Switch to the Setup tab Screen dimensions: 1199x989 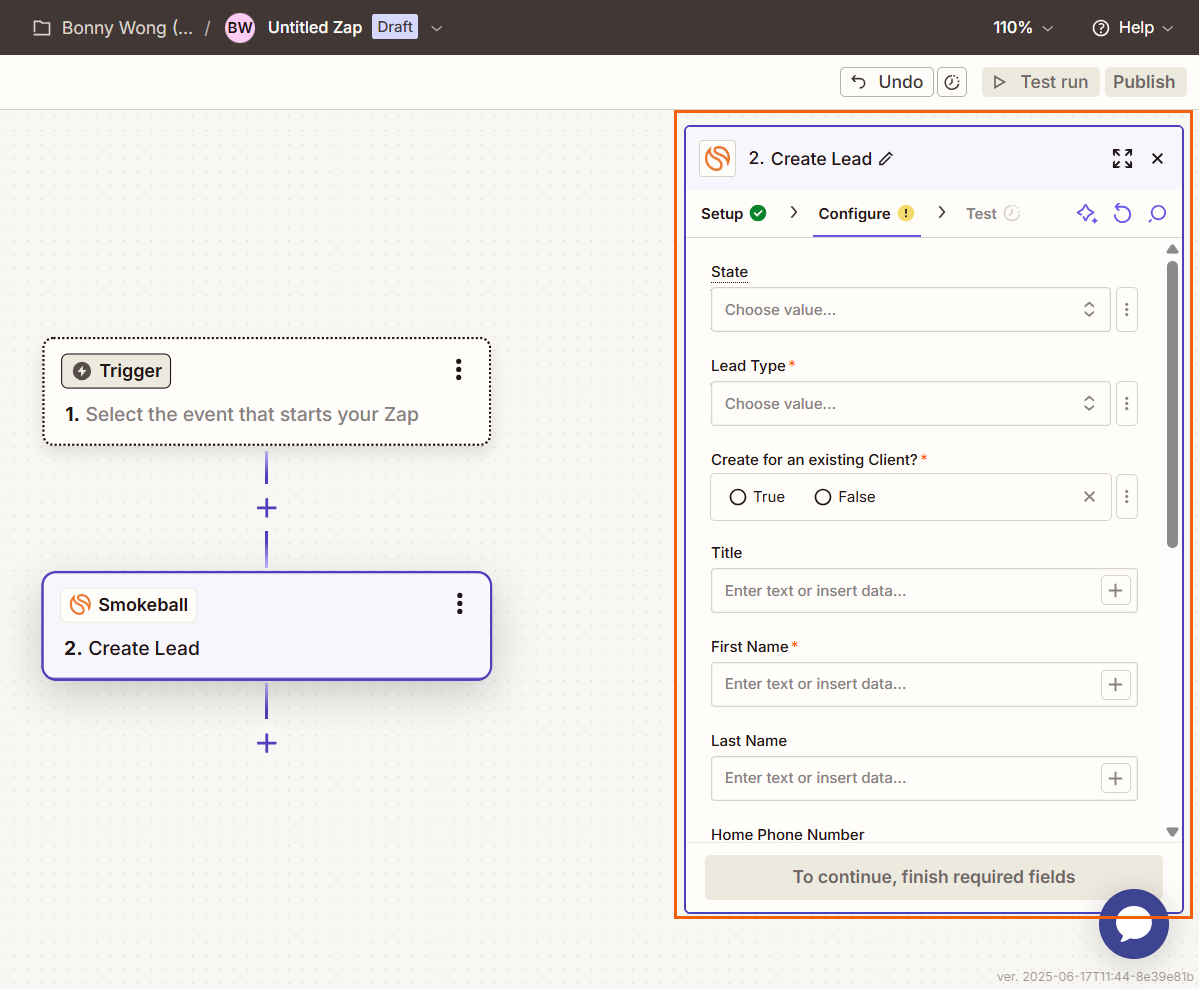(733, 213)
